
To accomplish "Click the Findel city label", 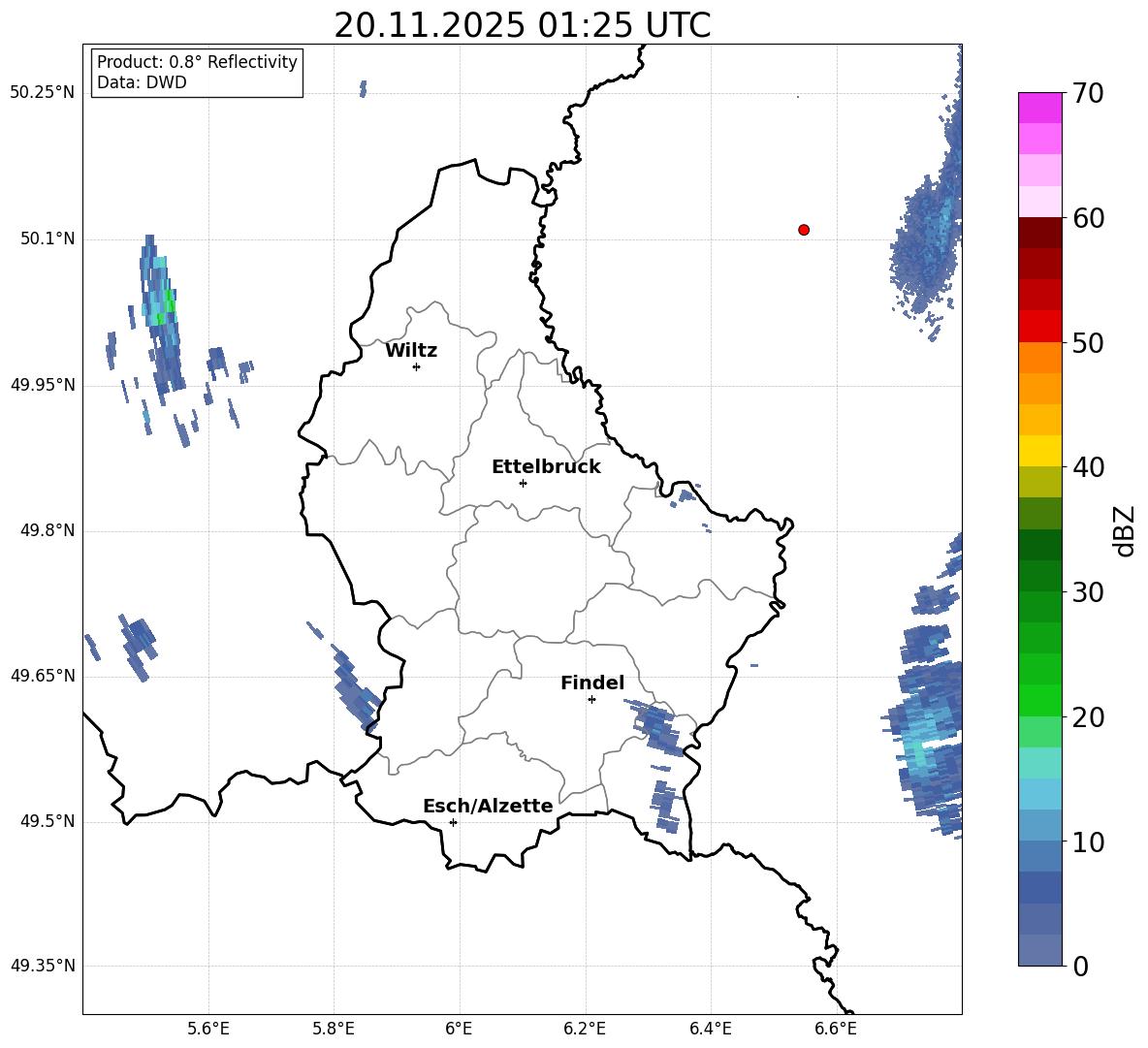I will point(592,683).
